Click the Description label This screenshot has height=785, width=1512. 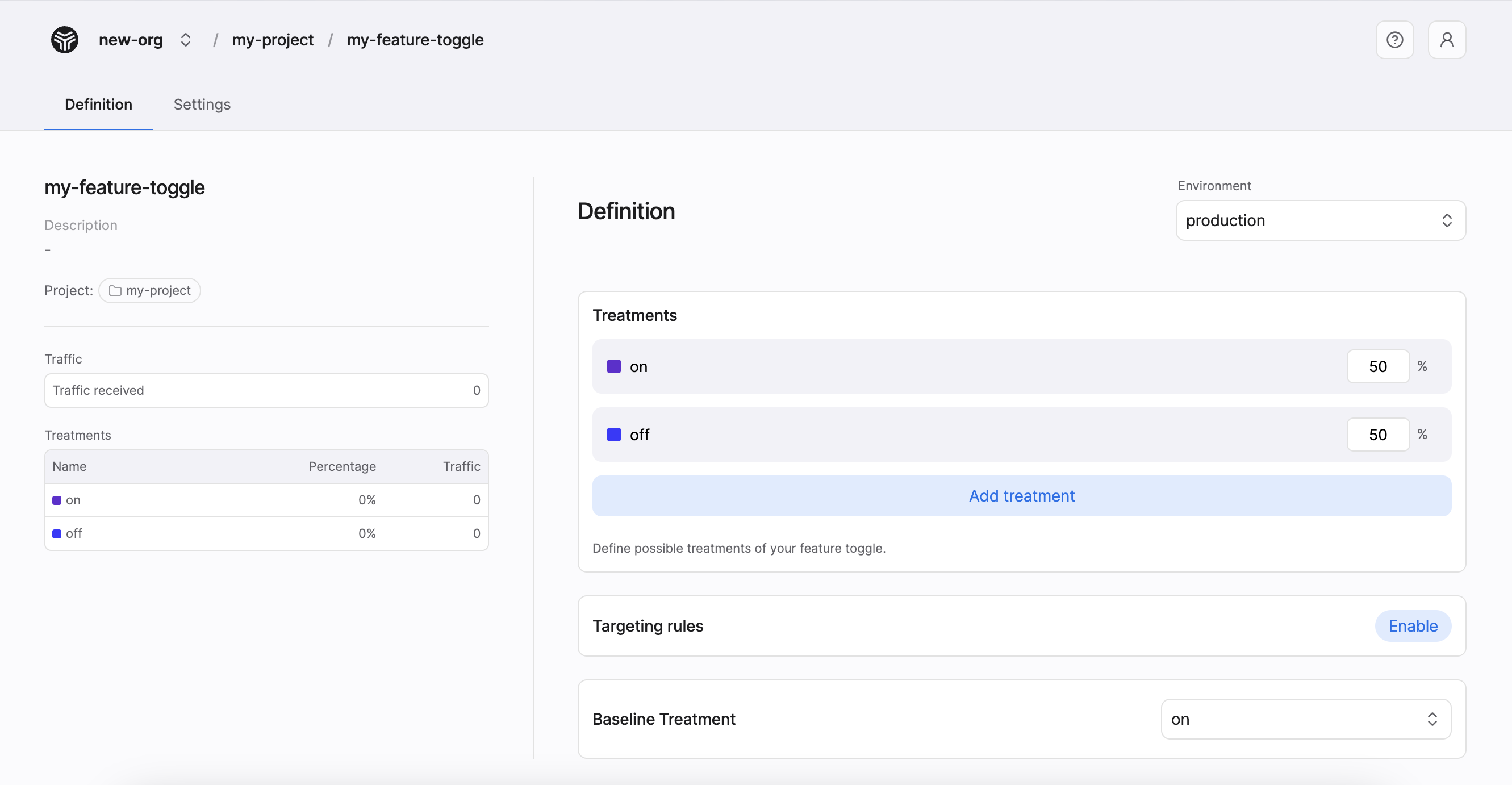81,226
